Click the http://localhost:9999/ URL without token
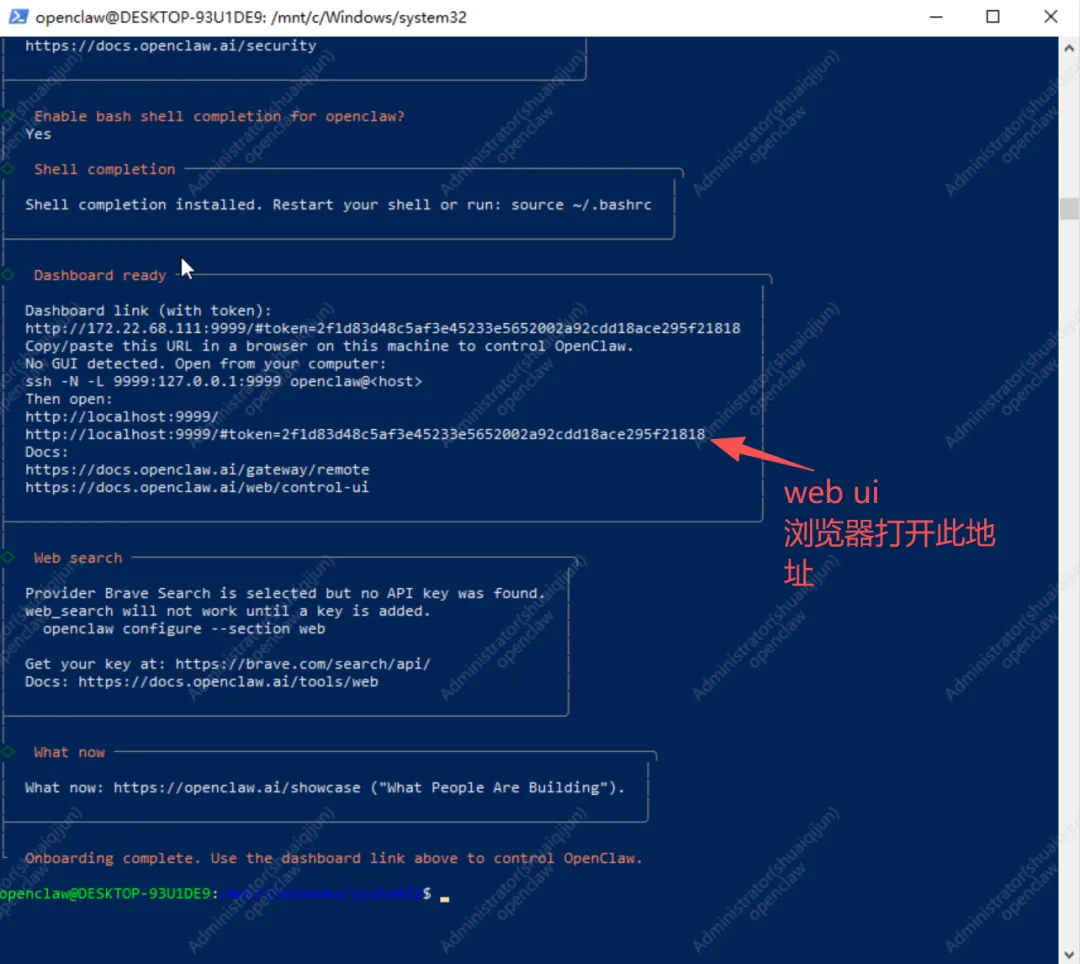Viewport: 1080px width, 964px height. 122,417
